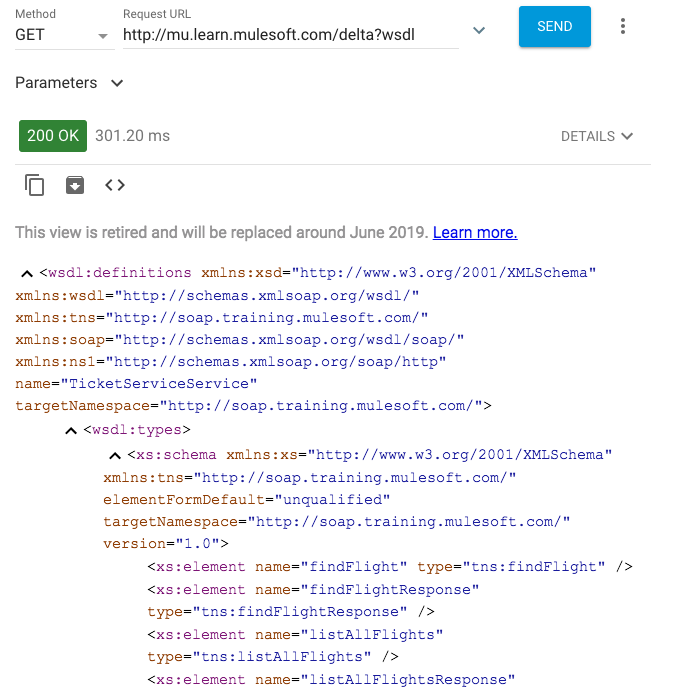Image resolution: width=673 pixels, height=691 pixels.
Task: Send the request with SEND button
Action: [x=554, y=26]
